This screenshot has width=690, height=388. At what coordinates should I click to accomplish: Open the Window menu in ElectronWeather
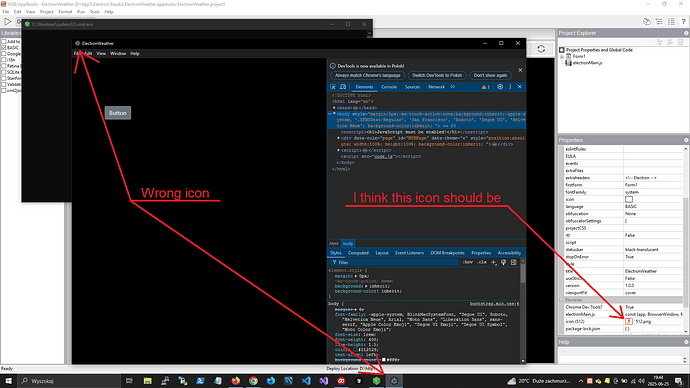[118, 54]
